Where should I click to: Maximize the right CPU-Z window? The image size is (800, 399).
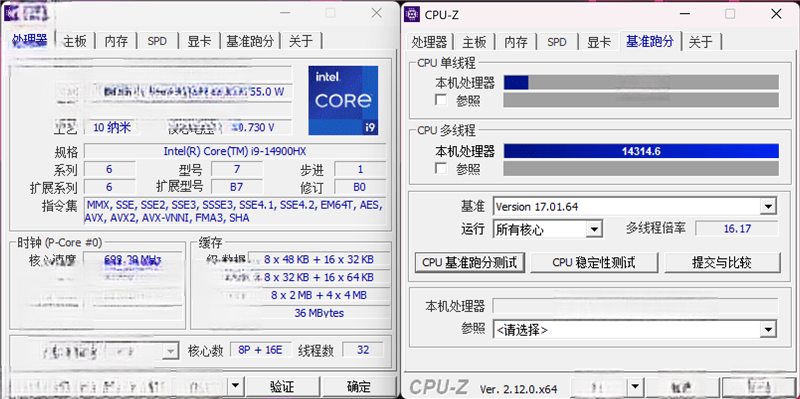(731, 14)
